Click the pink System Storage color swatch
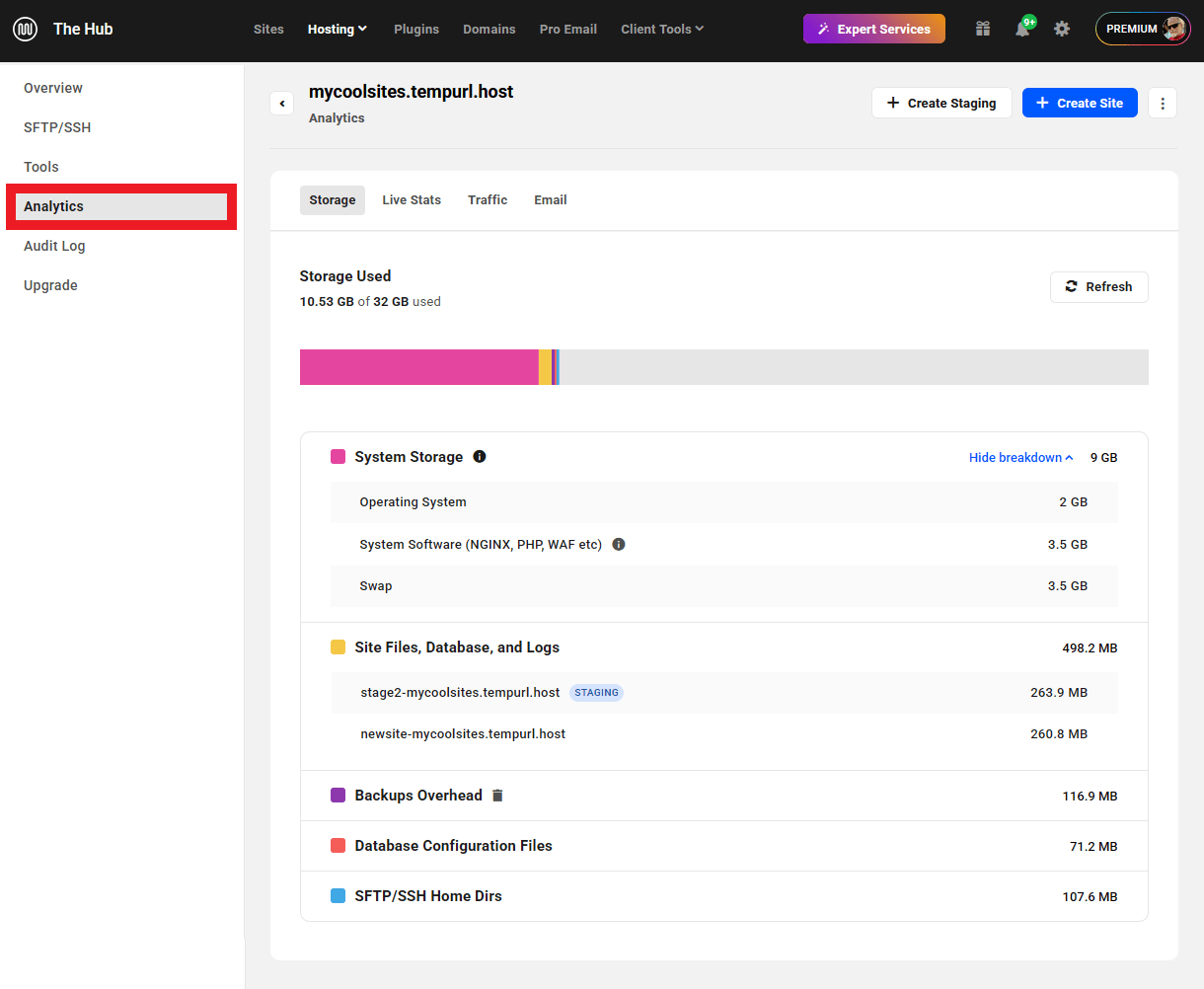The width and height of the screenshot is (1204, 989). click(x=338, y=456)
